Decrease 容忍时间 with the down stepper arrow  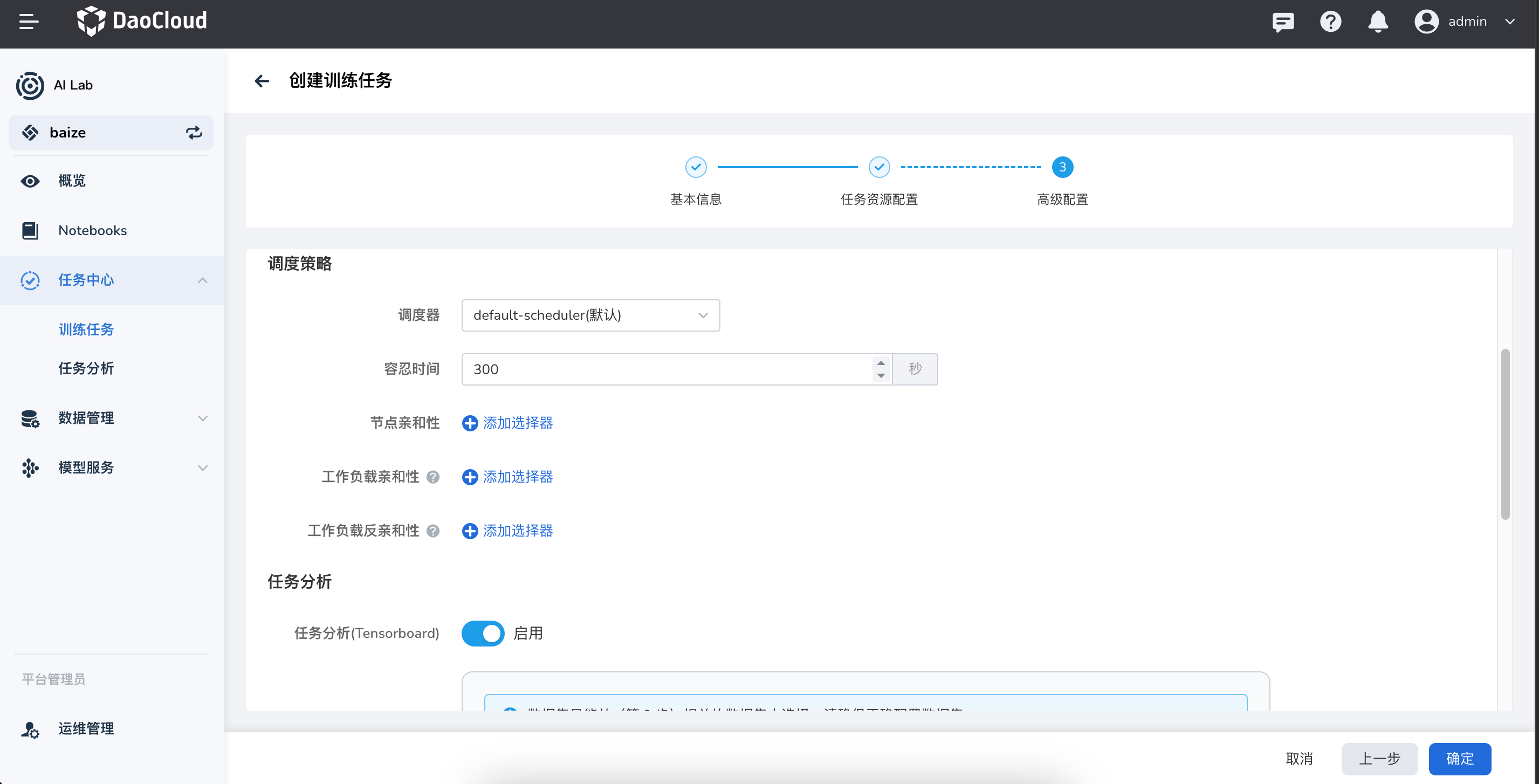pyautogui.click(x=881, y=376)
